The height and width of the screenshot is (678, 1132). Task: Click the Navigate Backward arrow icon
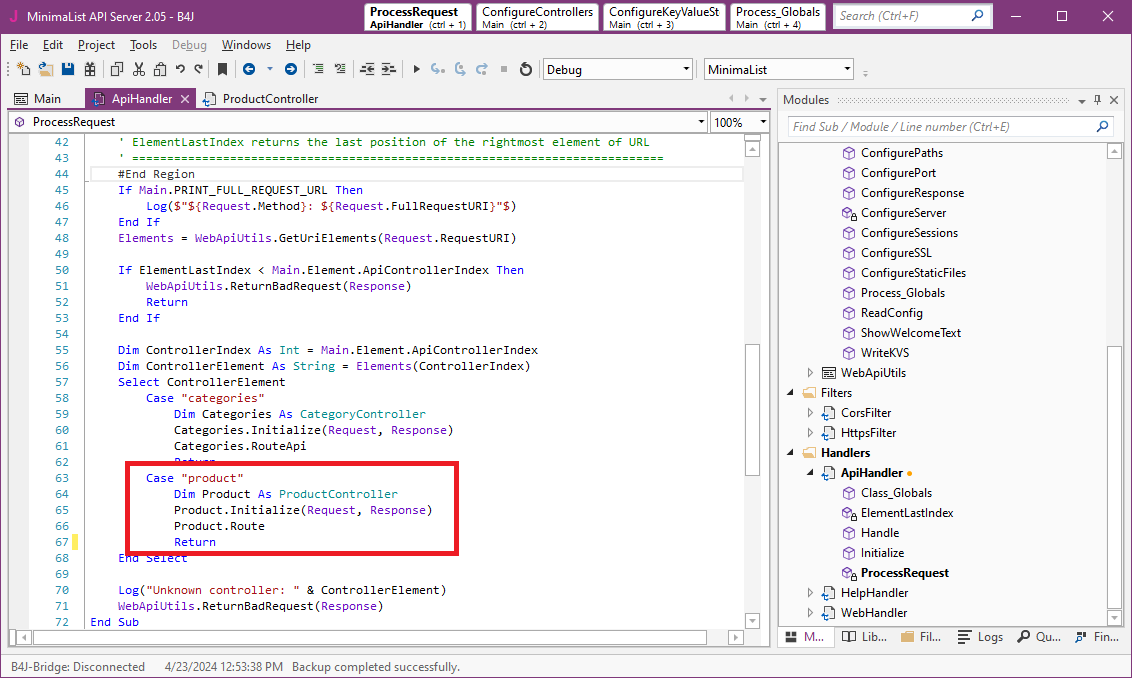pos(247,69)
